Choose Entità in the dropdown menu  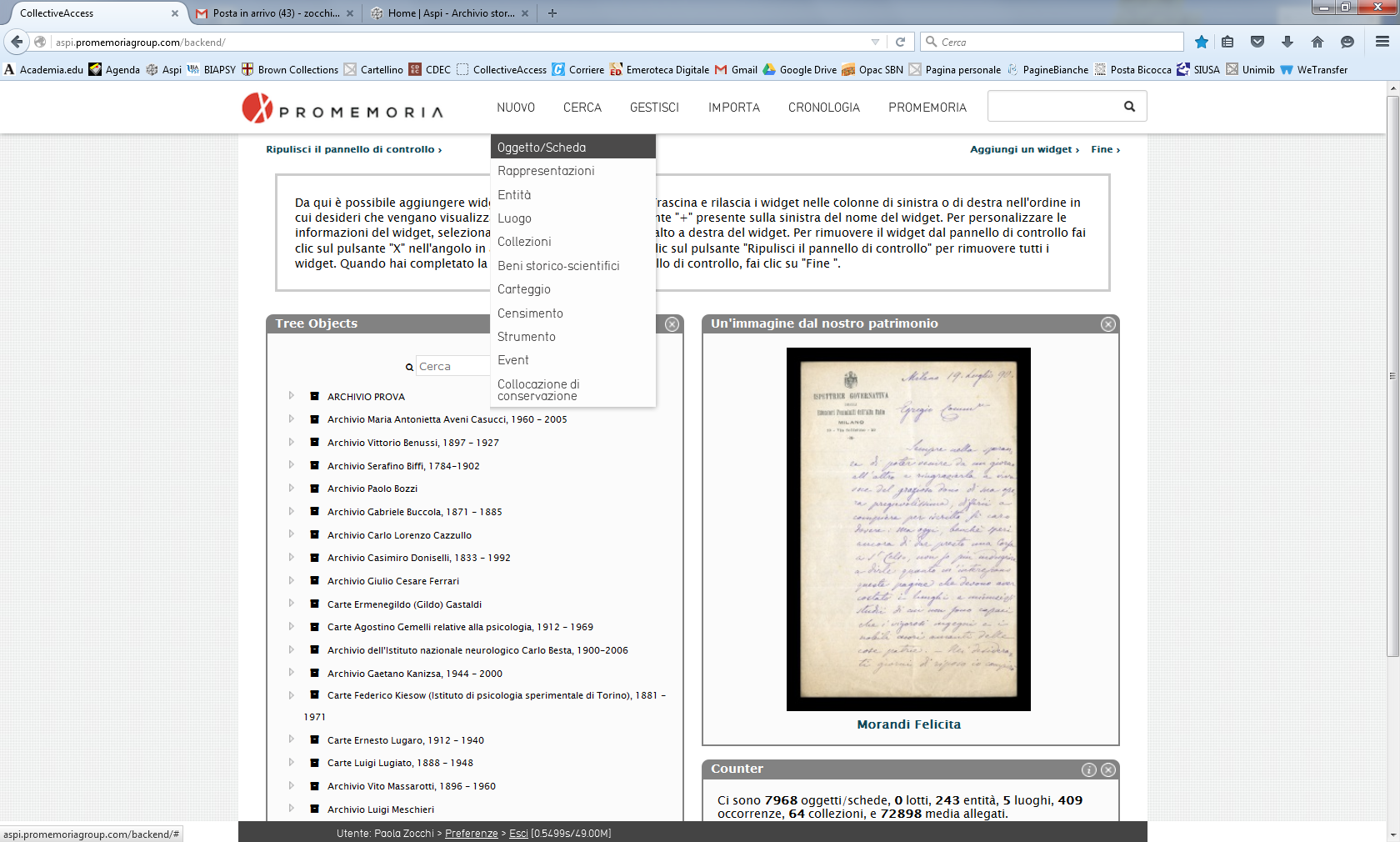pyautogui.click(x=573, y=195)
